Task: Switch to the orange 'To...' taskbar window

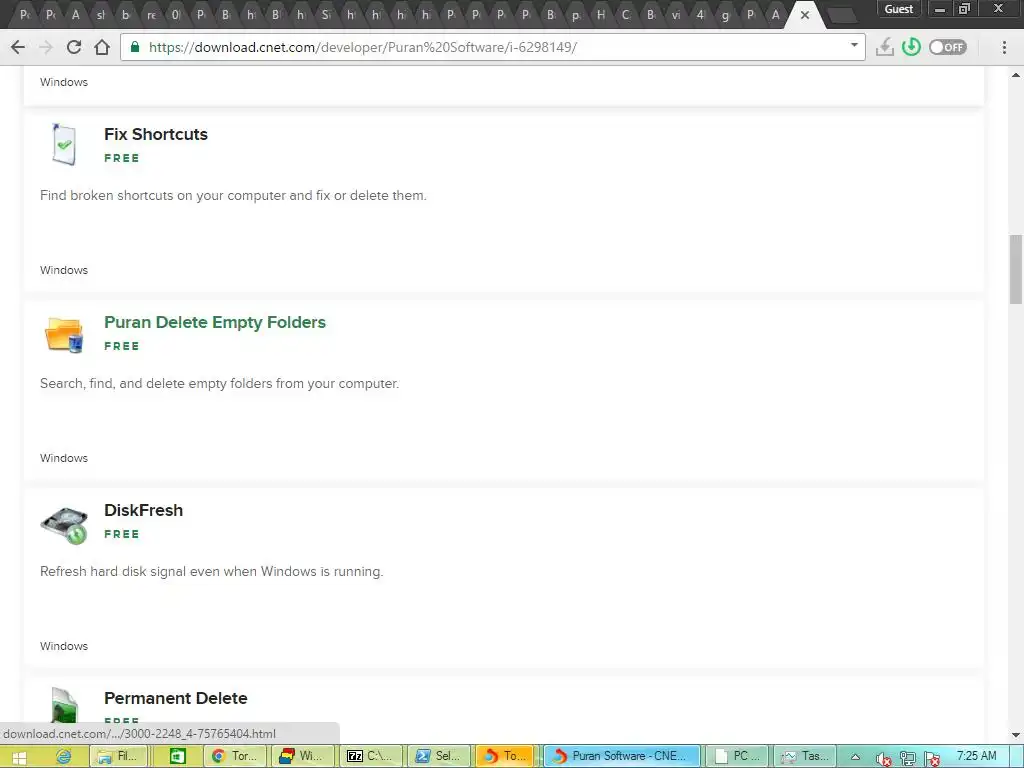Action: point(506,756)
